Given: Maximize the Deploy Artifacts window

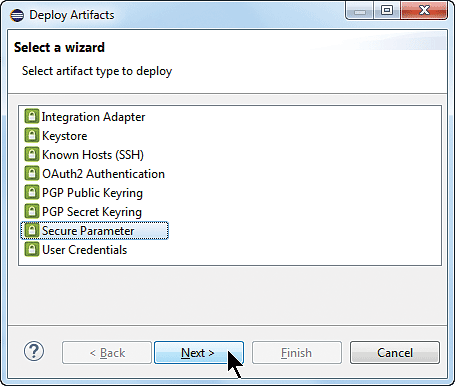Looking at the screenshot, I should click(387, 11).
